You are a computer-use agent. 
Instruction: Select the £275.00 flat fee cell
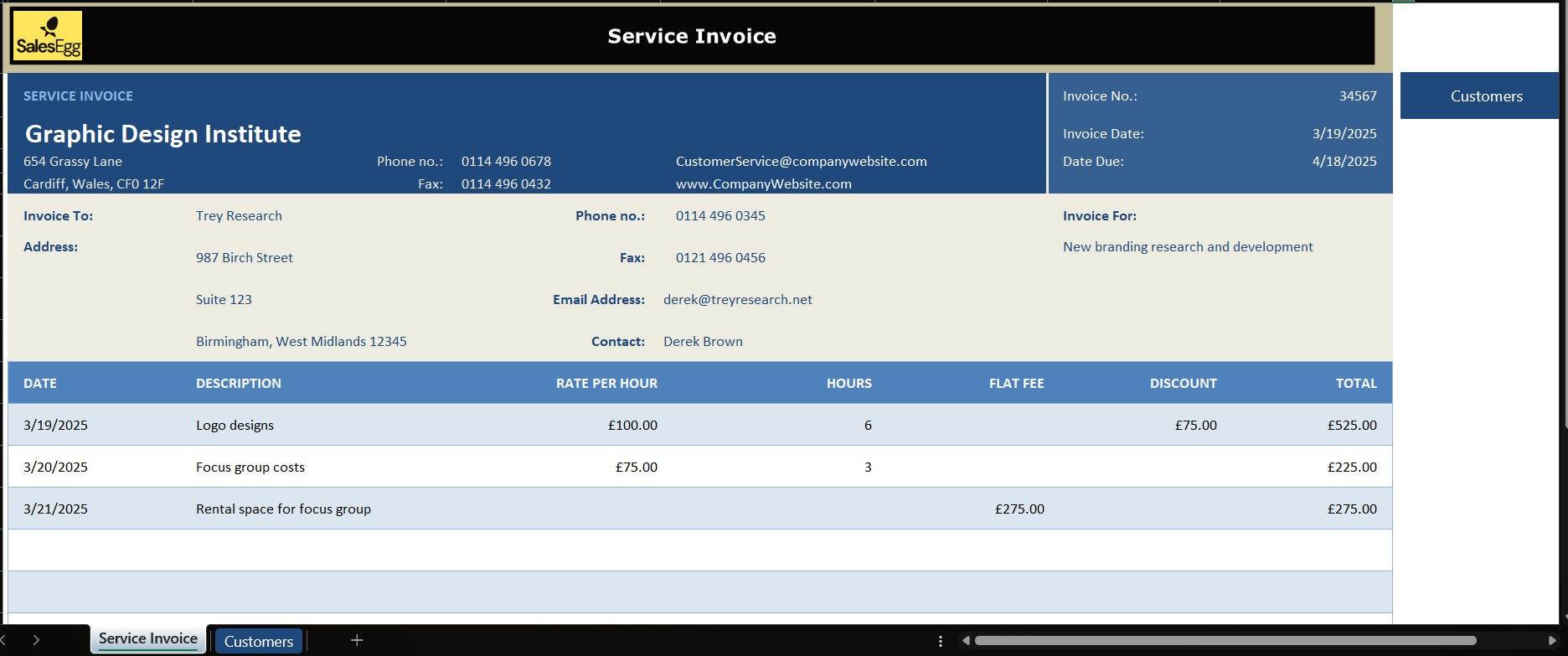pos(1019,509)
